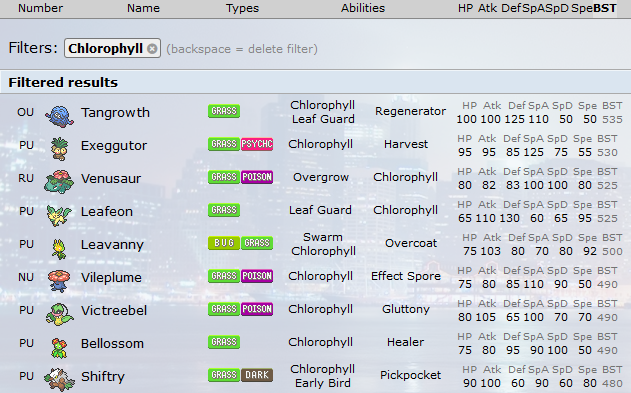Viewport: 631px width, 393px height.
Task: Select the Venusaur name
Action: [111, 179]
